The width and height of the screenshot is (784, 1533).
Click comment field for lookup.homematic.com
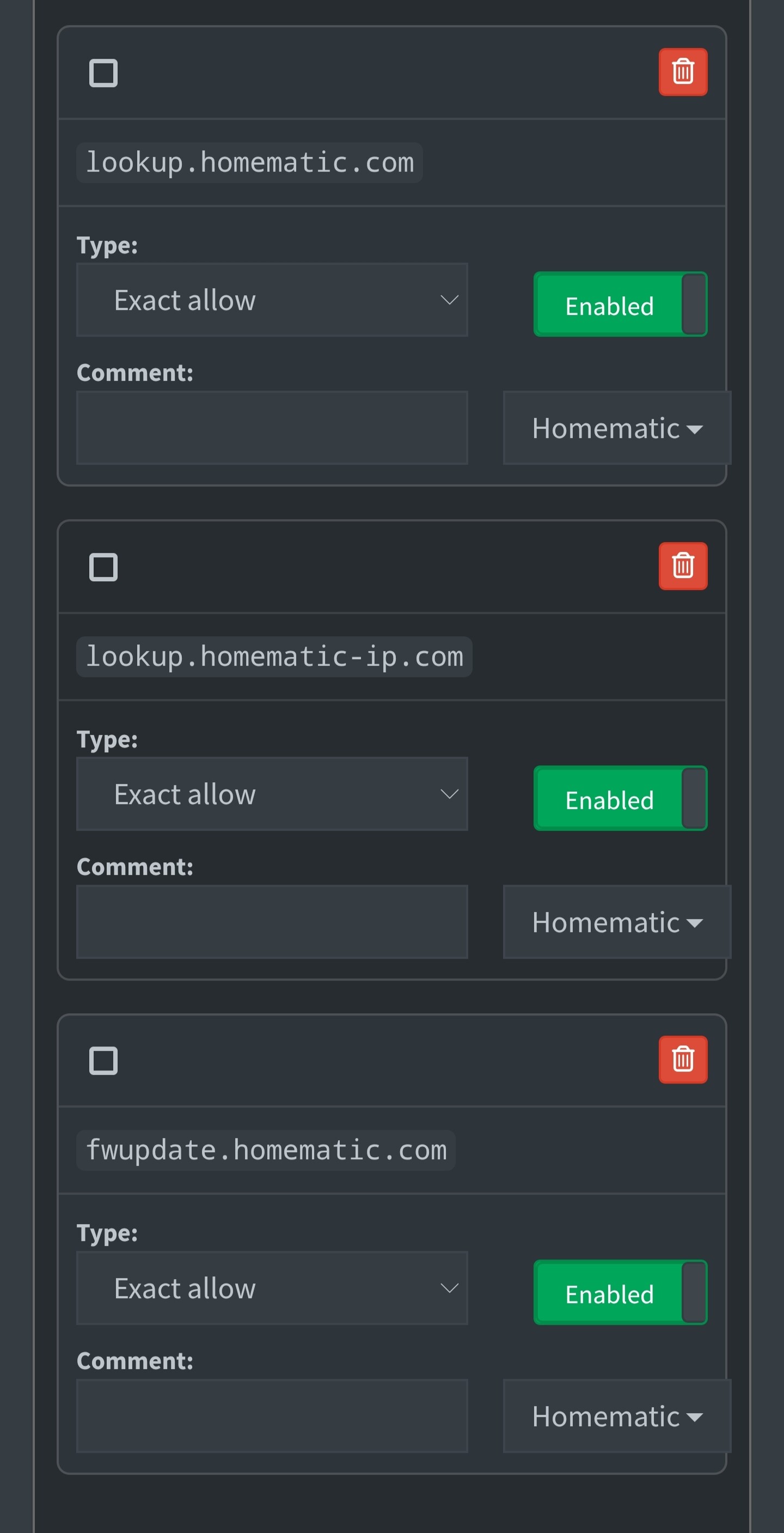point(272,428)
